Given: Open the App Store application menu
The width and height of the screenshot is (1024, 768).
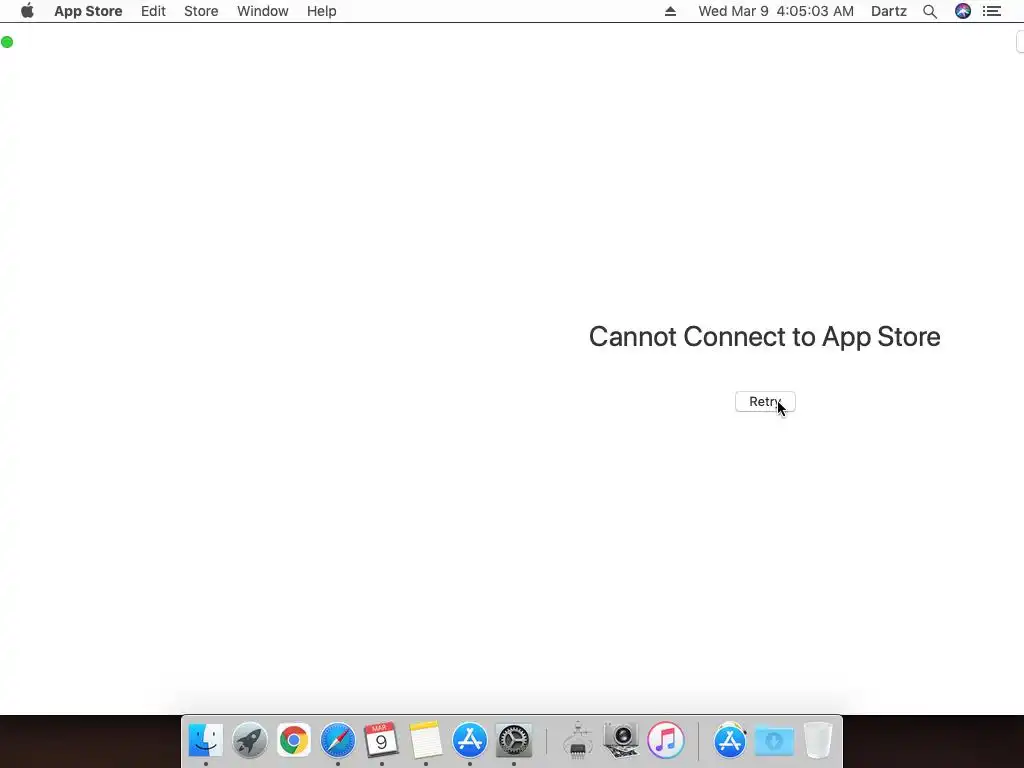Looking at the screenshot, I should tap(88, 11).
